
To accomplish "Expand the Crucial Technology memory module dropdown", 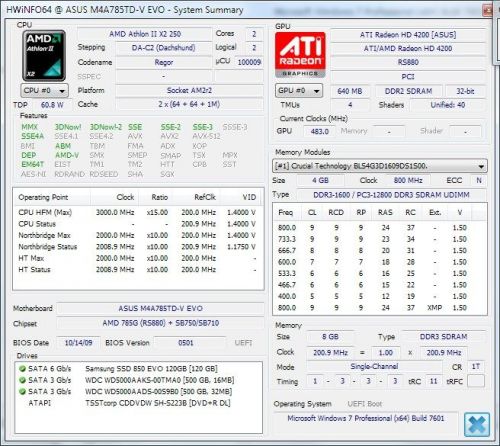I will (380, 166).
